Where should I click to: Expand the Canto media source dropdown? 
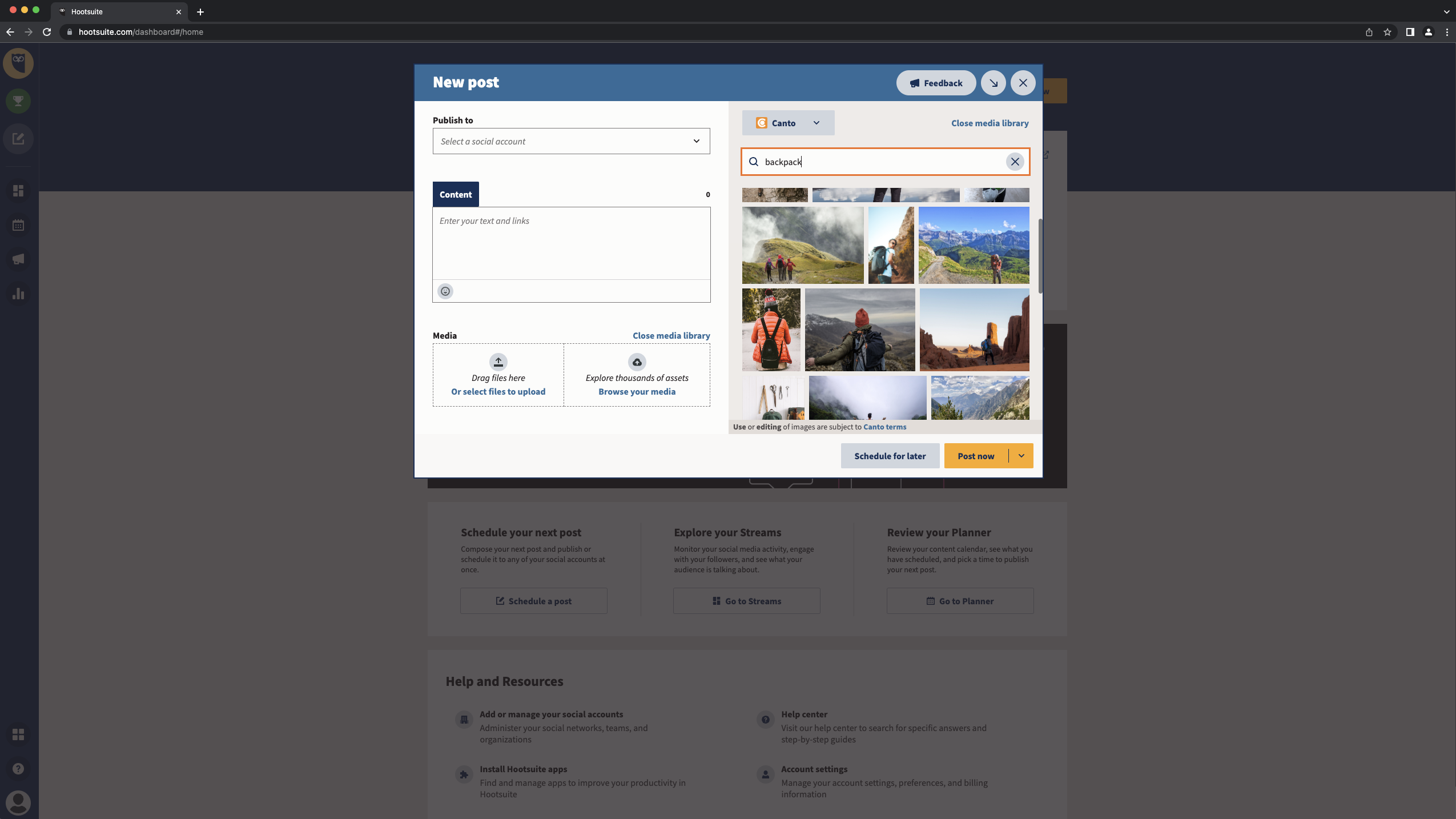point(816,123)
